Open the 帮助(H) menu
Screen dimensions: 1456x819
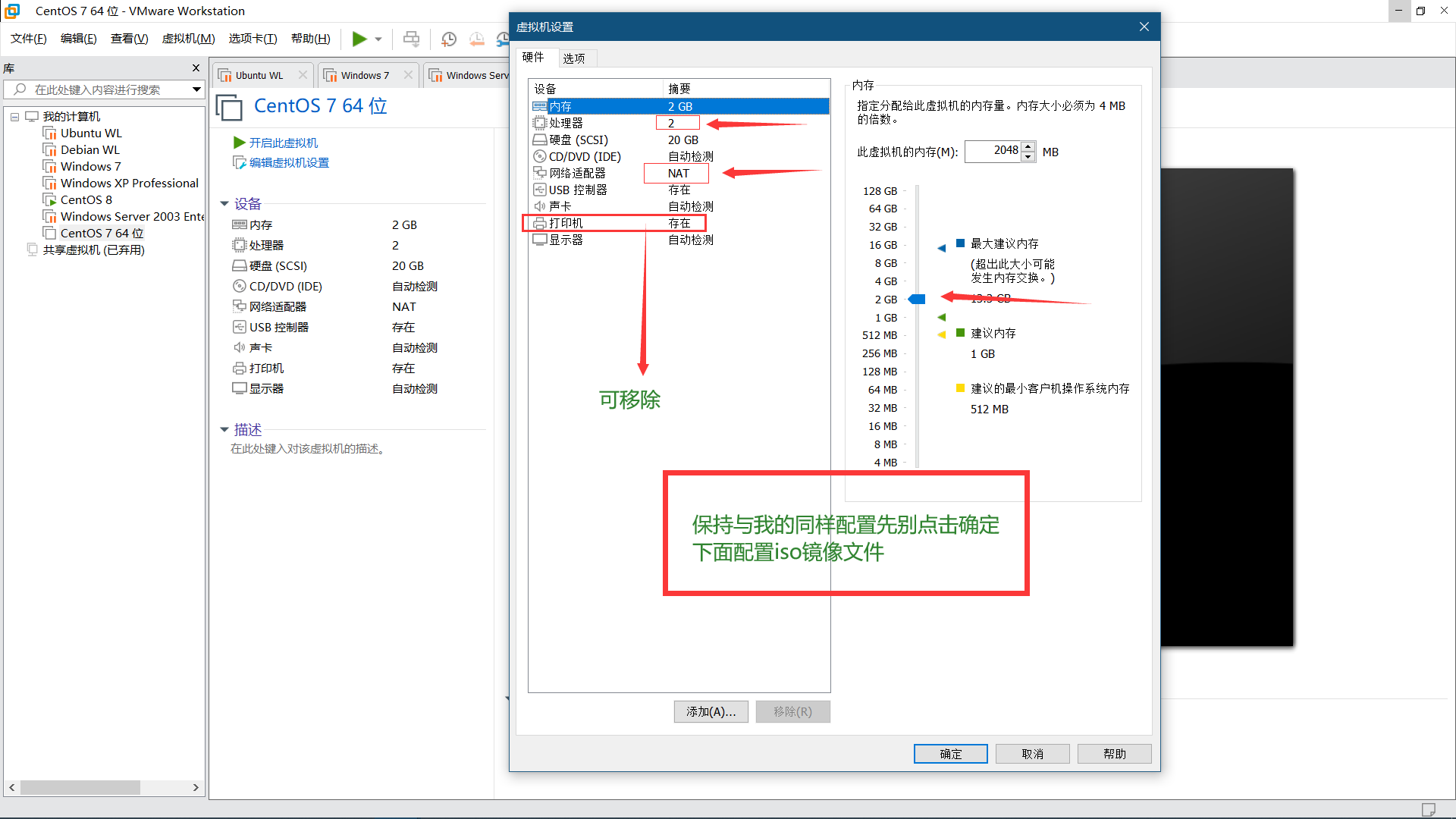(x=311, y=39)
